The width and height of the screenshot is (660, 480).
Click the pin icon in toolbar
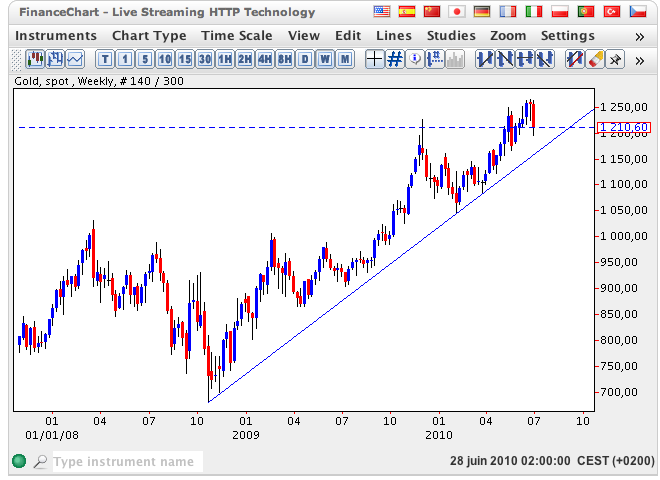[615, 59]
